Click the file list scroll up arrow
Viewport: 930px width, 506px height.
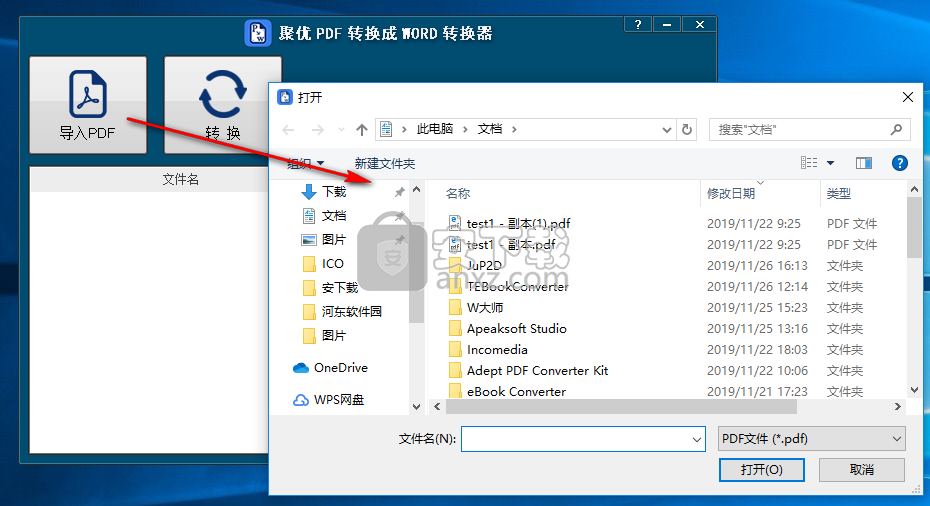914,190
